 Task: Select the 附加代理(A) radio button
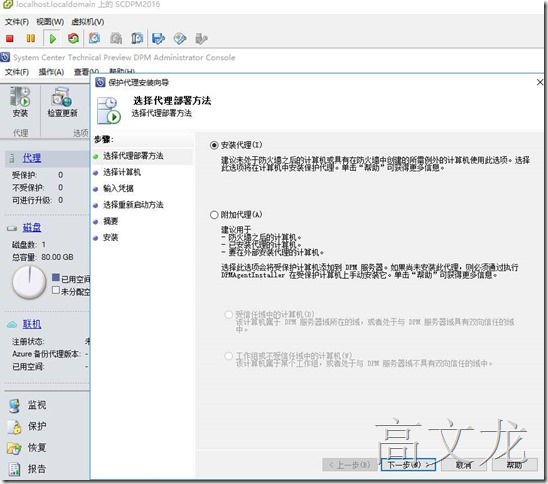point(214,215)
